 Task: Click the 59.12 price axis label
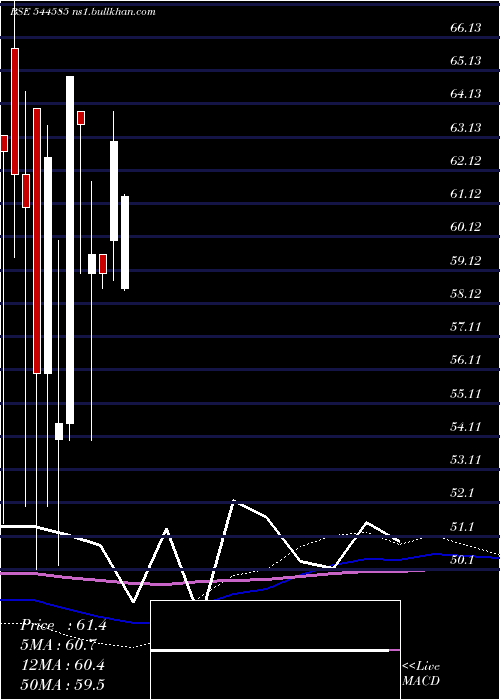[466, 261]
